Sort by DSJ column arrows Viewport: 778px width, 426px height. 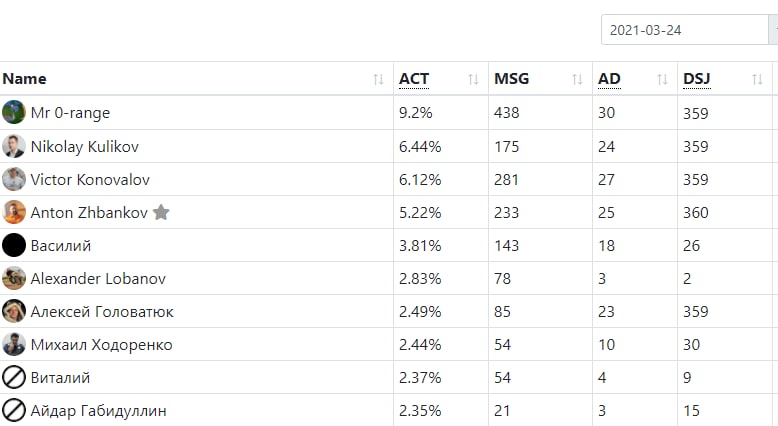point(757,79)
